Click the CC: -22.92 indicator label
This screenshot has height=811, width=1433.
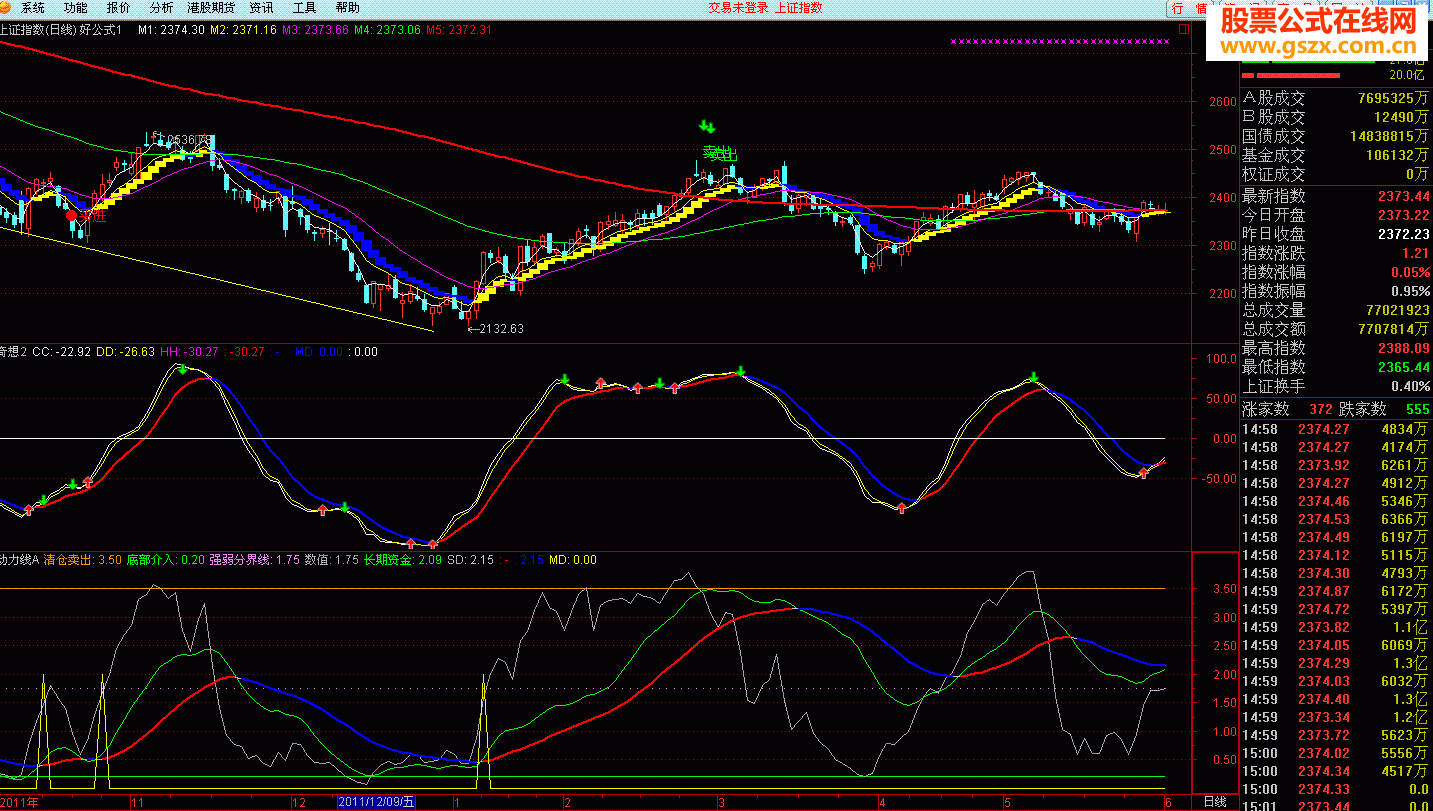click(61, 352)
